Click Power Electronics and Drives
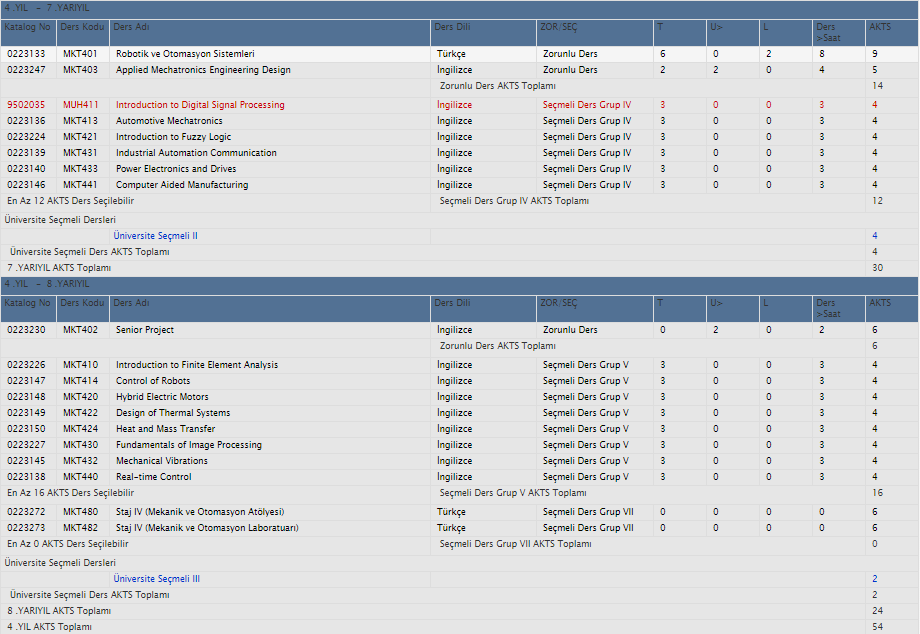Viewport: 920px width, 634px height. coord(176,169)
